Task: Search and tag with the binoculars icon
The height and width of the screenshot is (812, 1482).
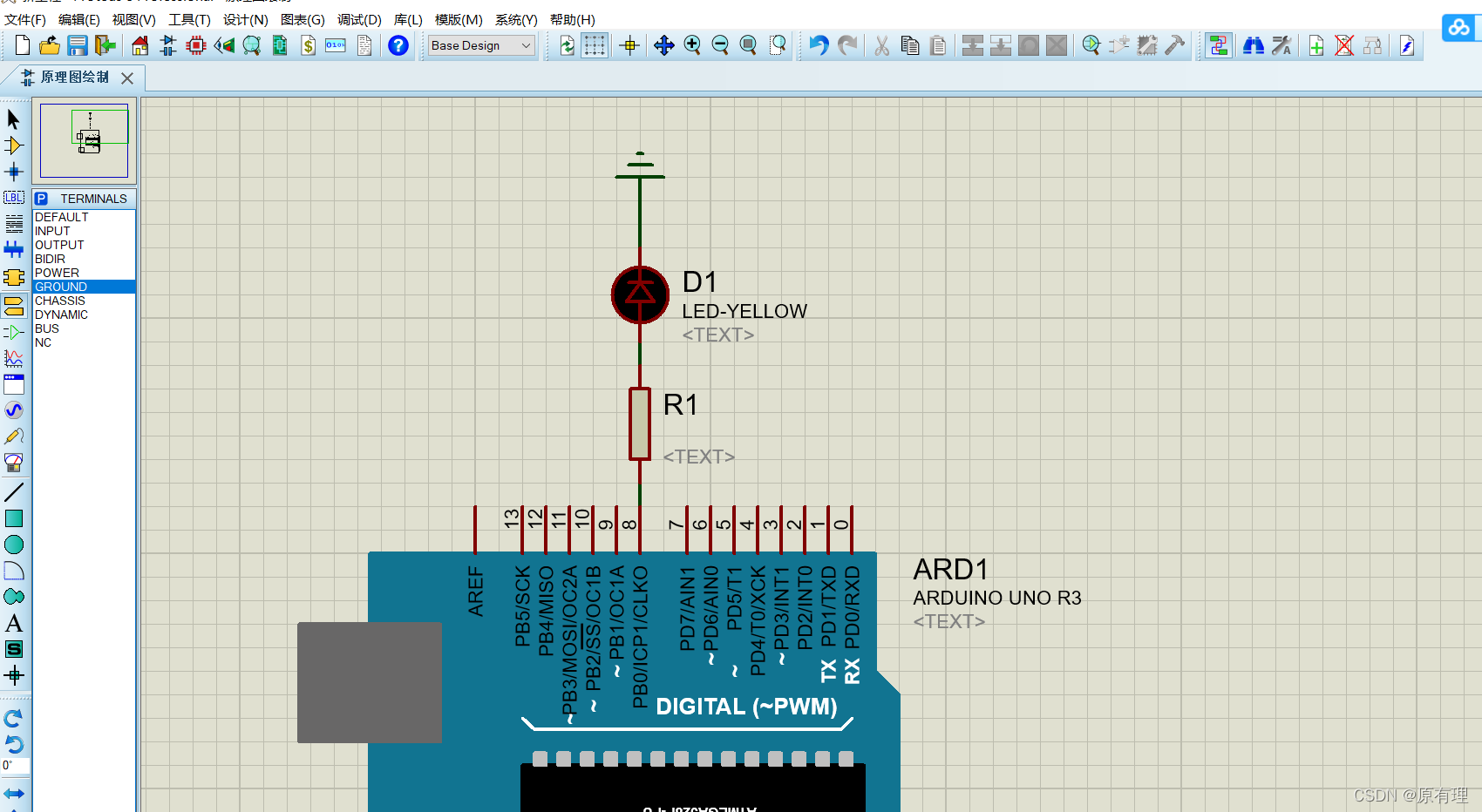Action: click(1254, 45)
